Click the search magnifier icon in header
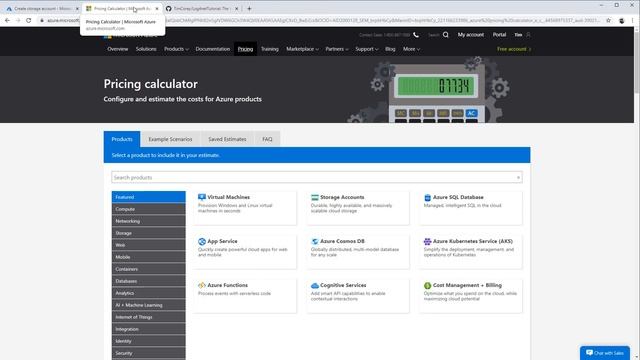 coord(446,35)
